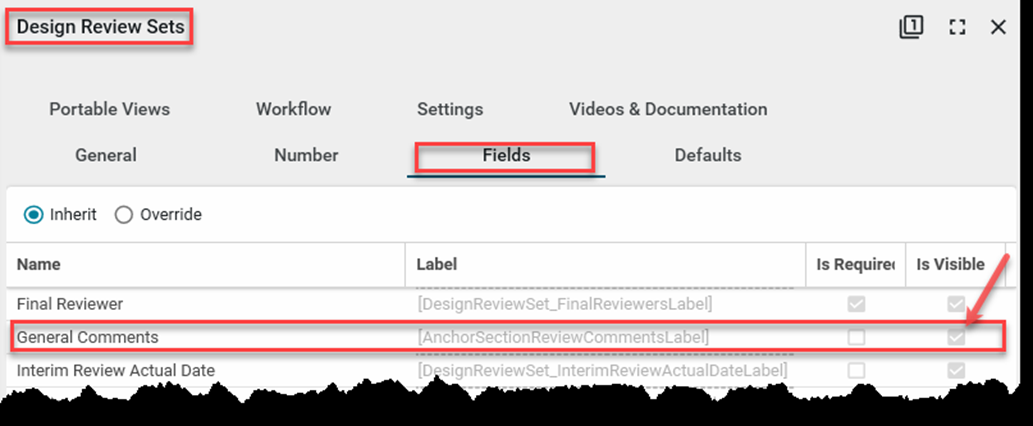Go to the Settings tab
Viewport: 1033px width, 426px height.
(x=450, y=109)
